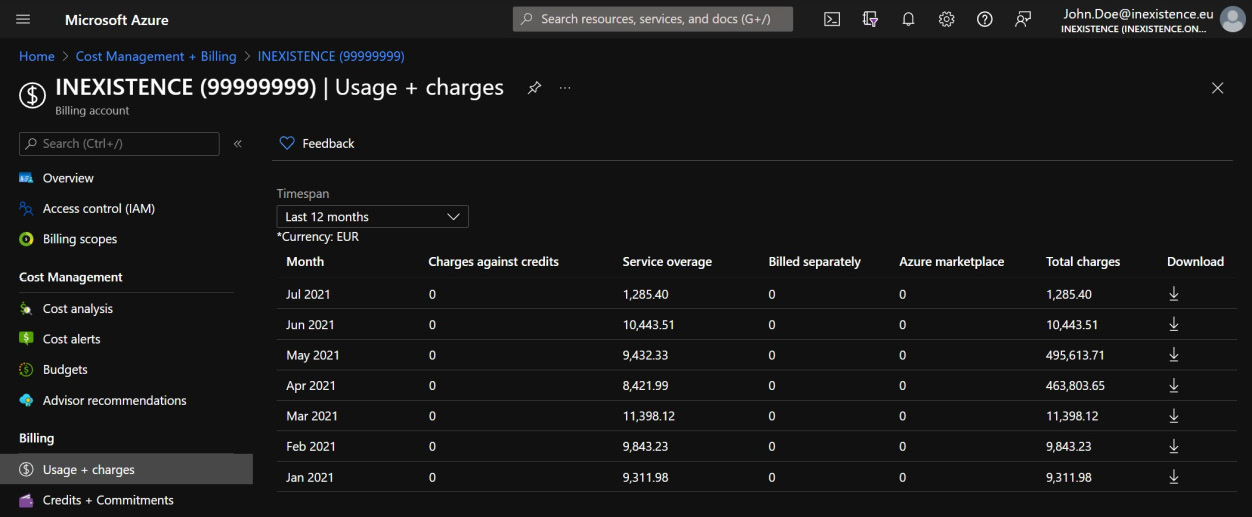Screen dimensions: 1252x517
Task: Click the Azure marketplace column header
Action: point(951,261)
